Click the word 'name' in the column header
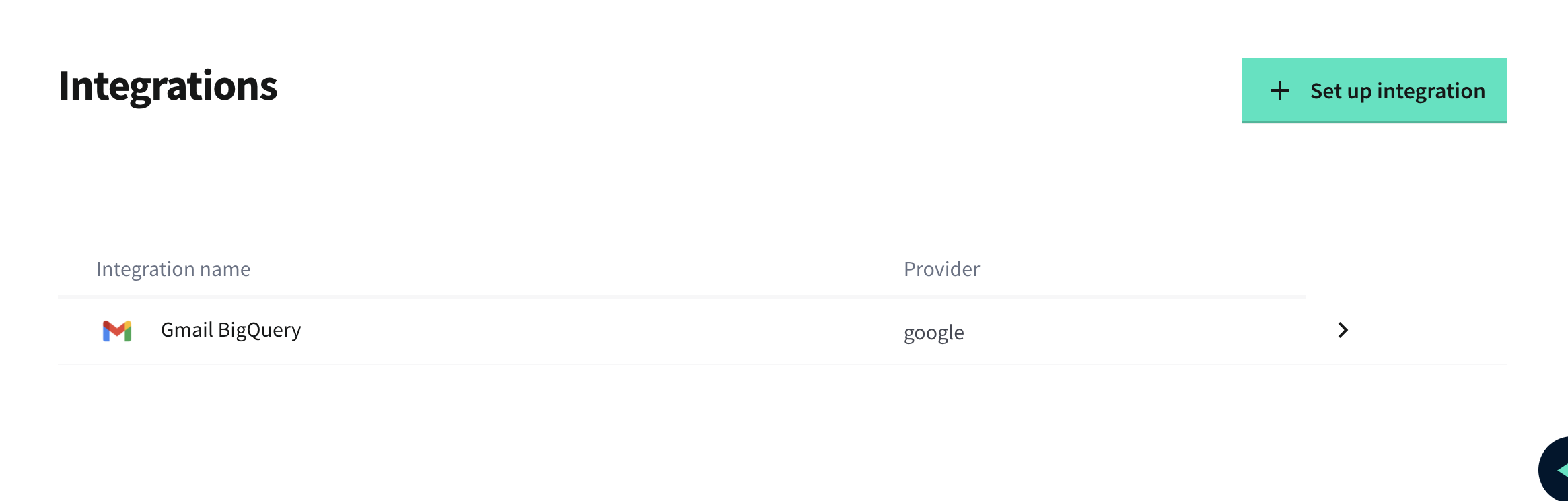The height and width of the screenshot is (501, 1568). 225,269
